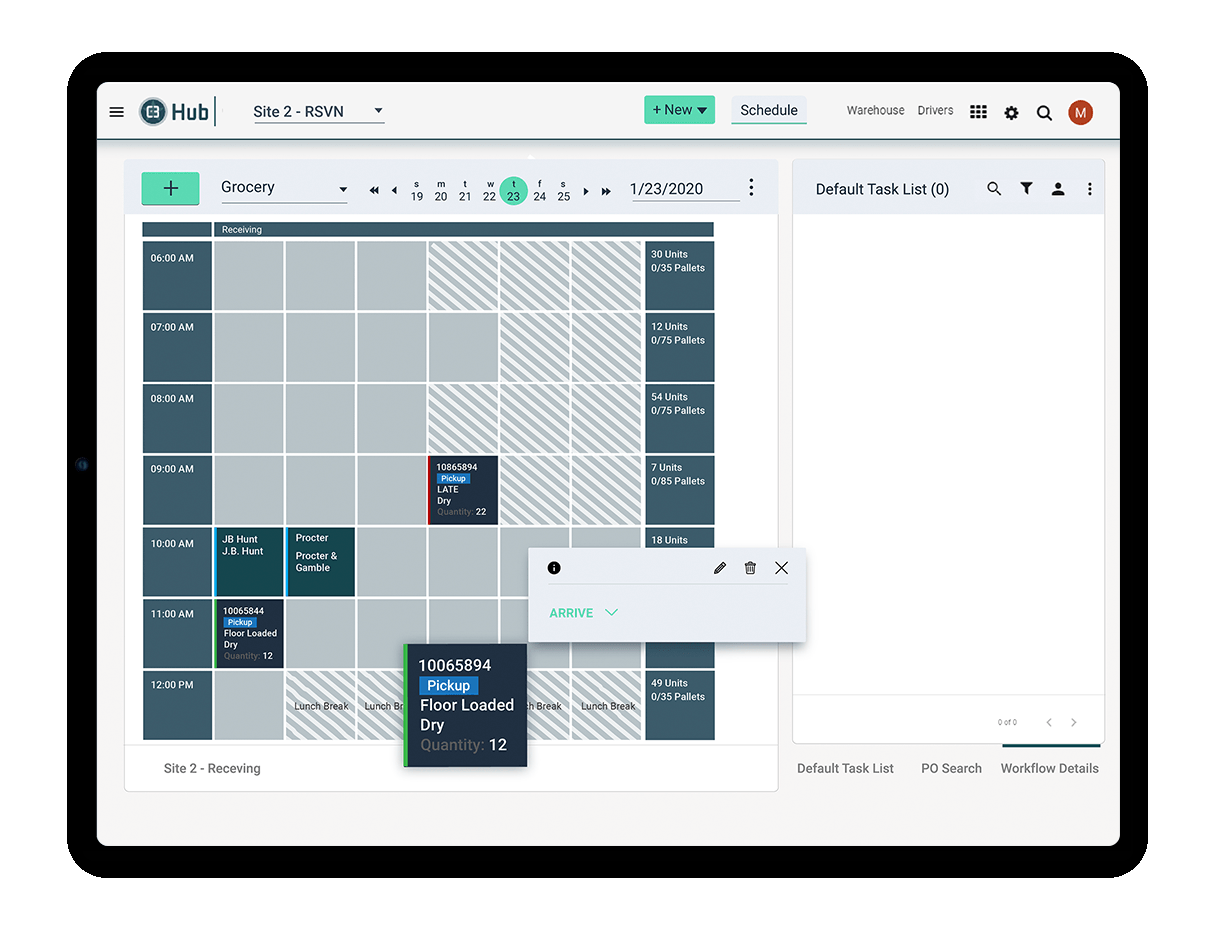The image size is (1219, 933).
Task: Click the 06:00 AM time slot label
Action: pyautogui.click(x=177, y=276)
